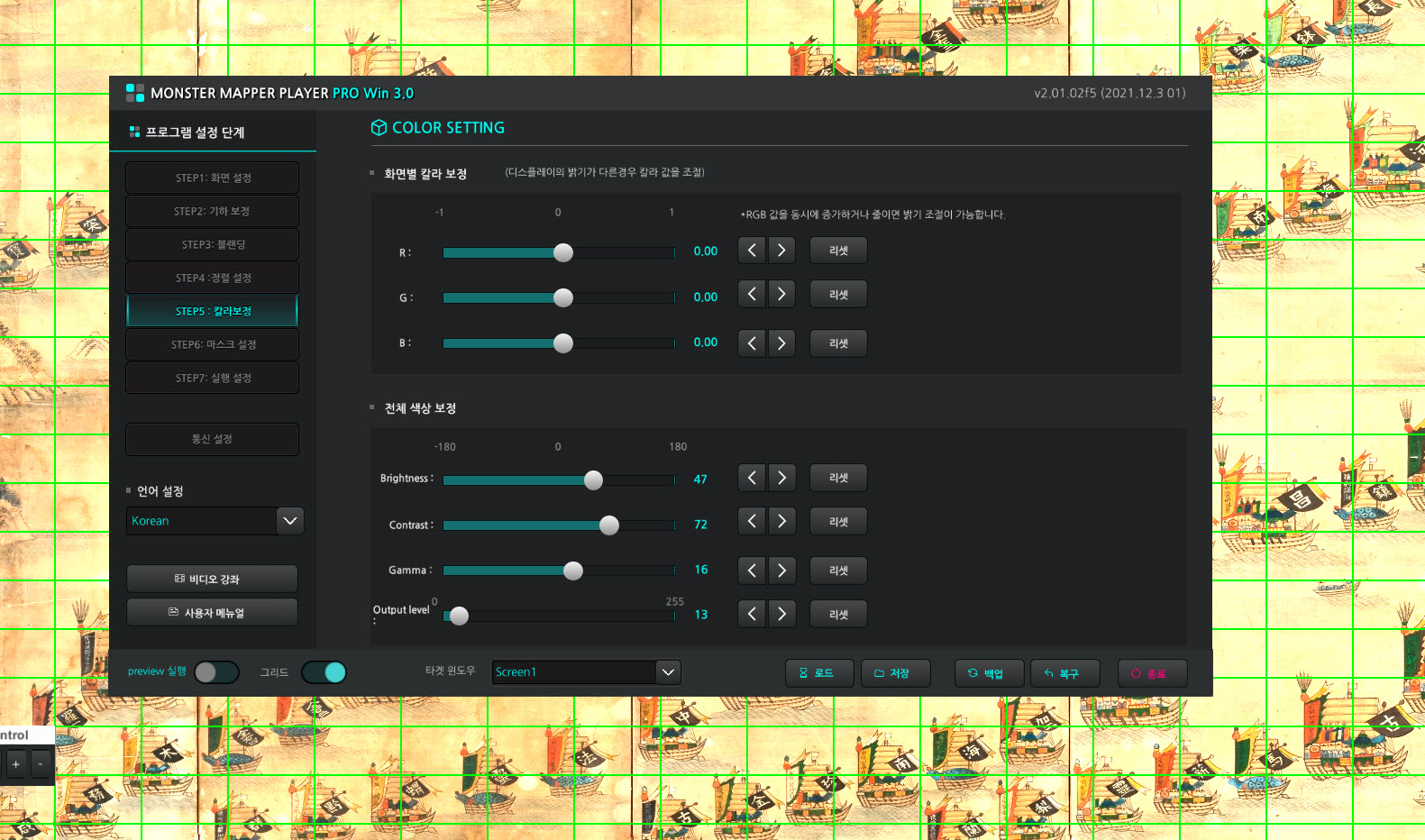Decrease G value with left arrow
Image resolution: width=1425 pixels, height=840 pixels.
(752, 295)
